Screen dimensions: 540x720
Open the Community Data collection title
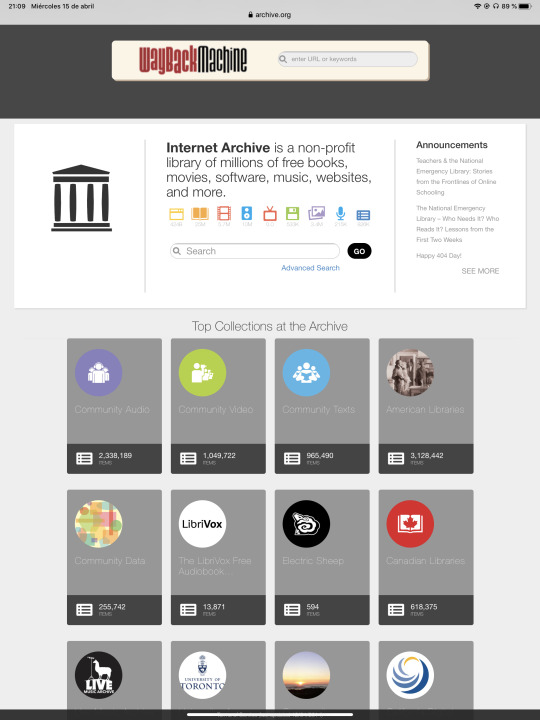[110, 561]
